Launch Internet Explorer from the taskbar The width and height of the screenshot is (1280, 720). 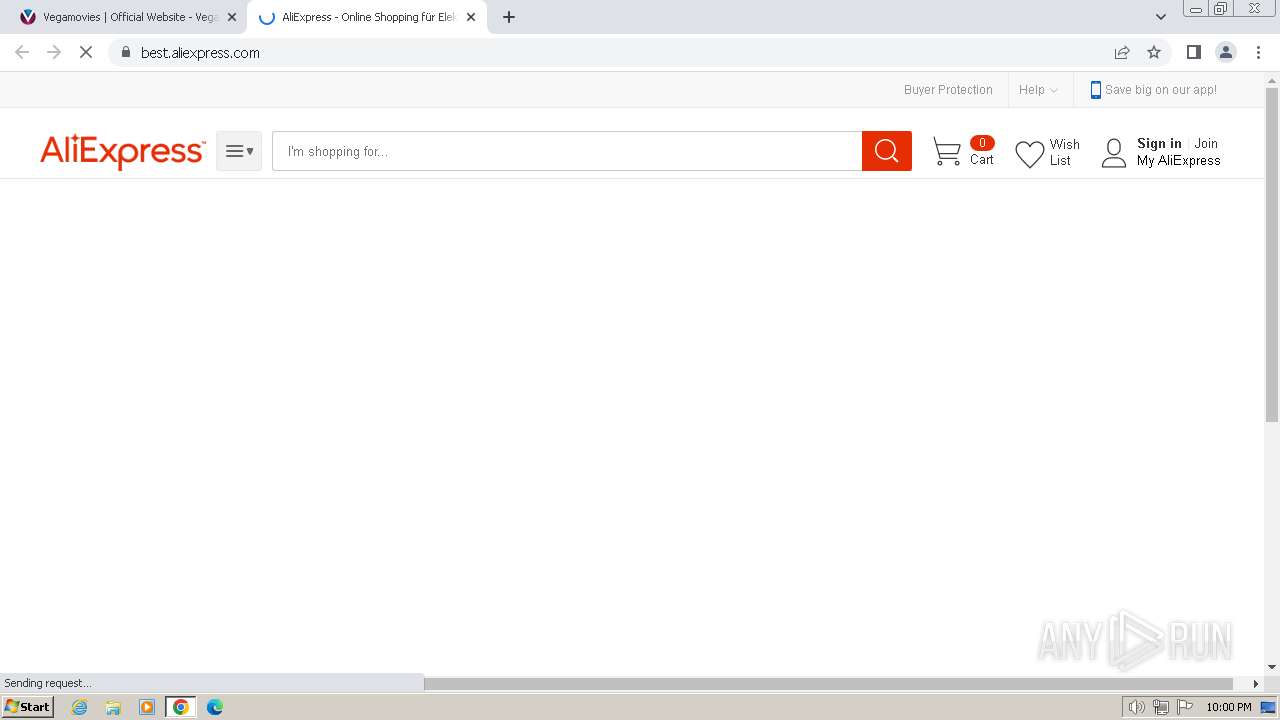click(x=80, y=707)
